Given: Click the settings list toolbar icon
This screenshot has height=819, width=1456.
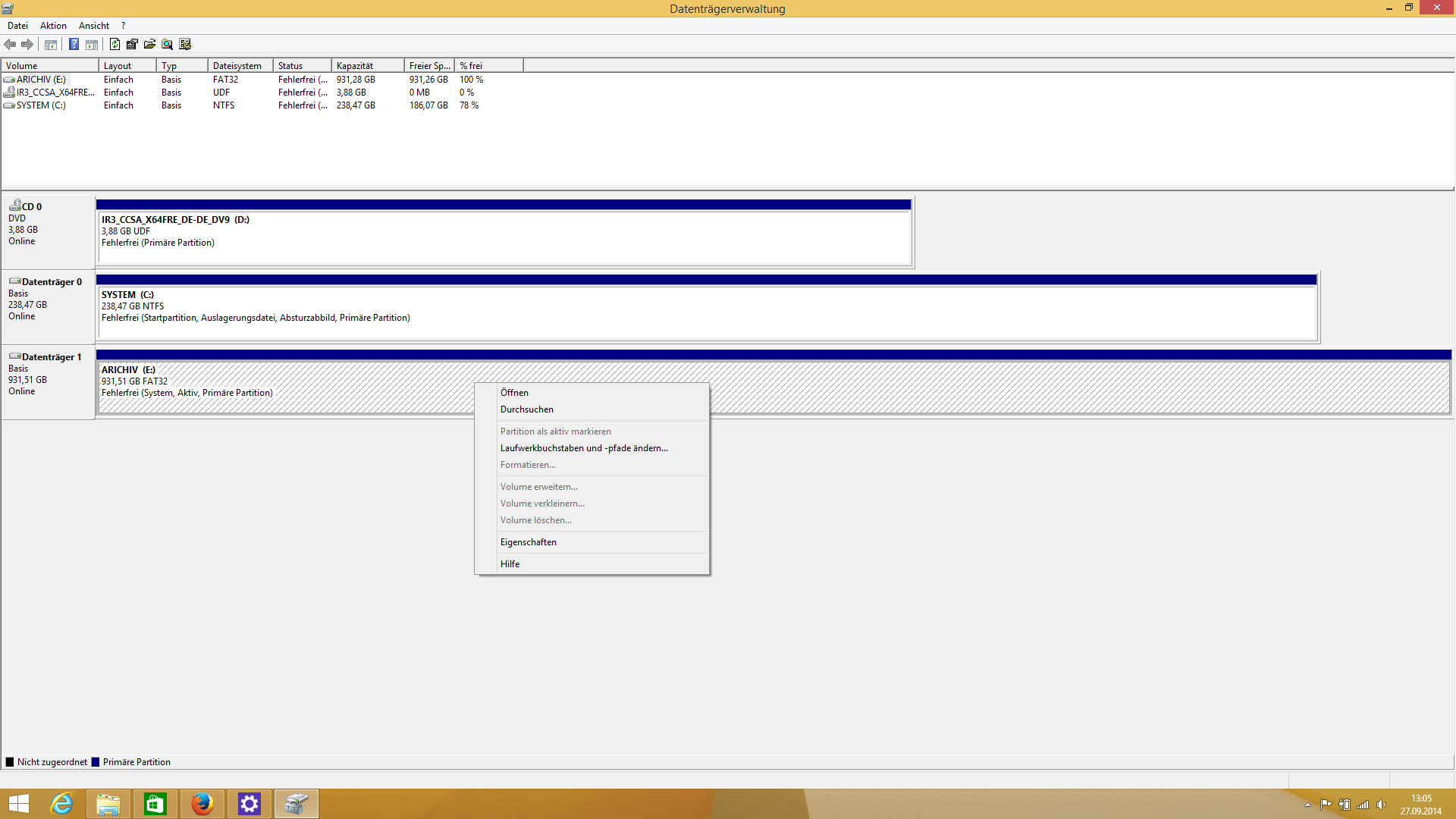Looking at the screenshot, I should tap(185, 44).
